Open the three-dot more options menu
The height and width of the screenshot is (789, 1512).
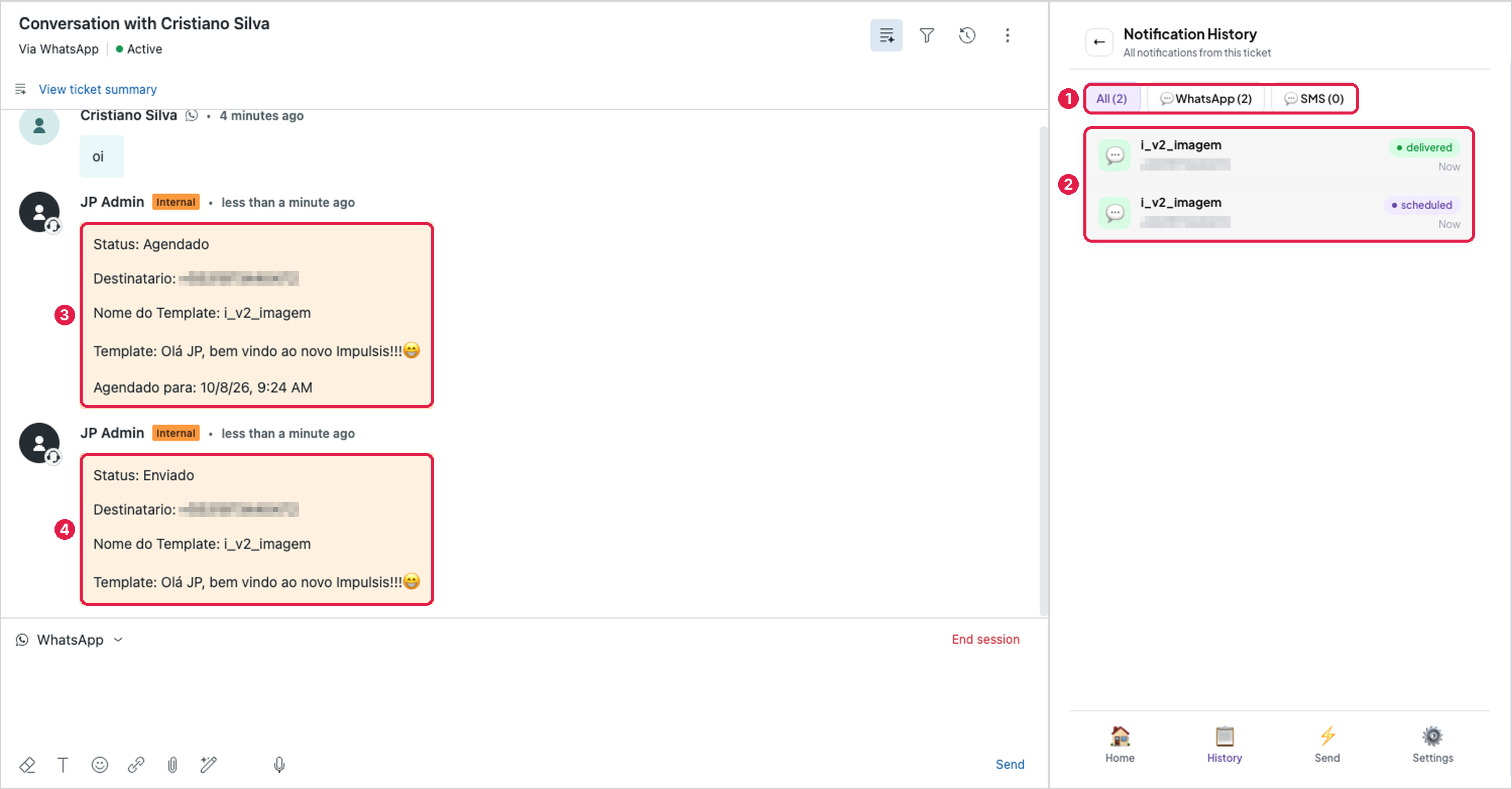coord(1007,35)
